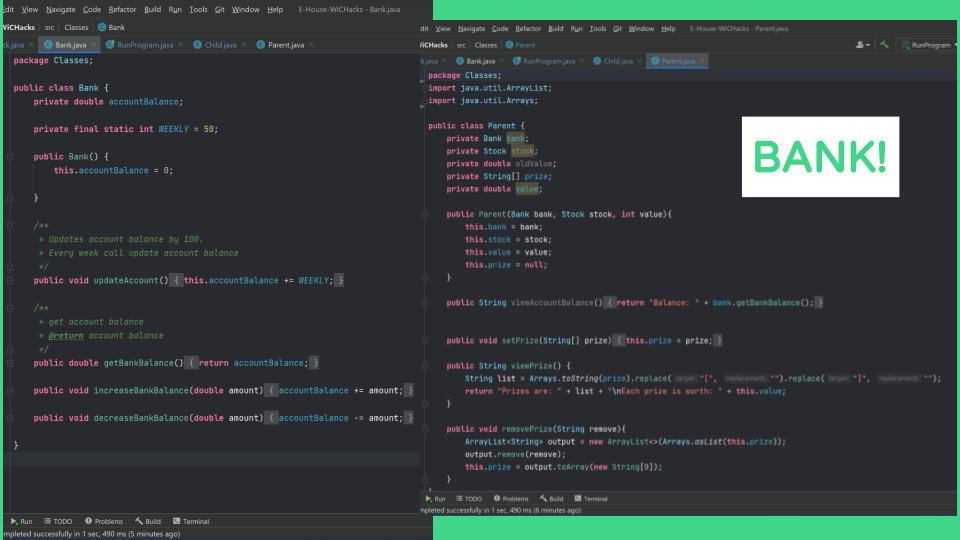Open Navigate menu in left window
The image size is (960, 540).
pos(61,10)
